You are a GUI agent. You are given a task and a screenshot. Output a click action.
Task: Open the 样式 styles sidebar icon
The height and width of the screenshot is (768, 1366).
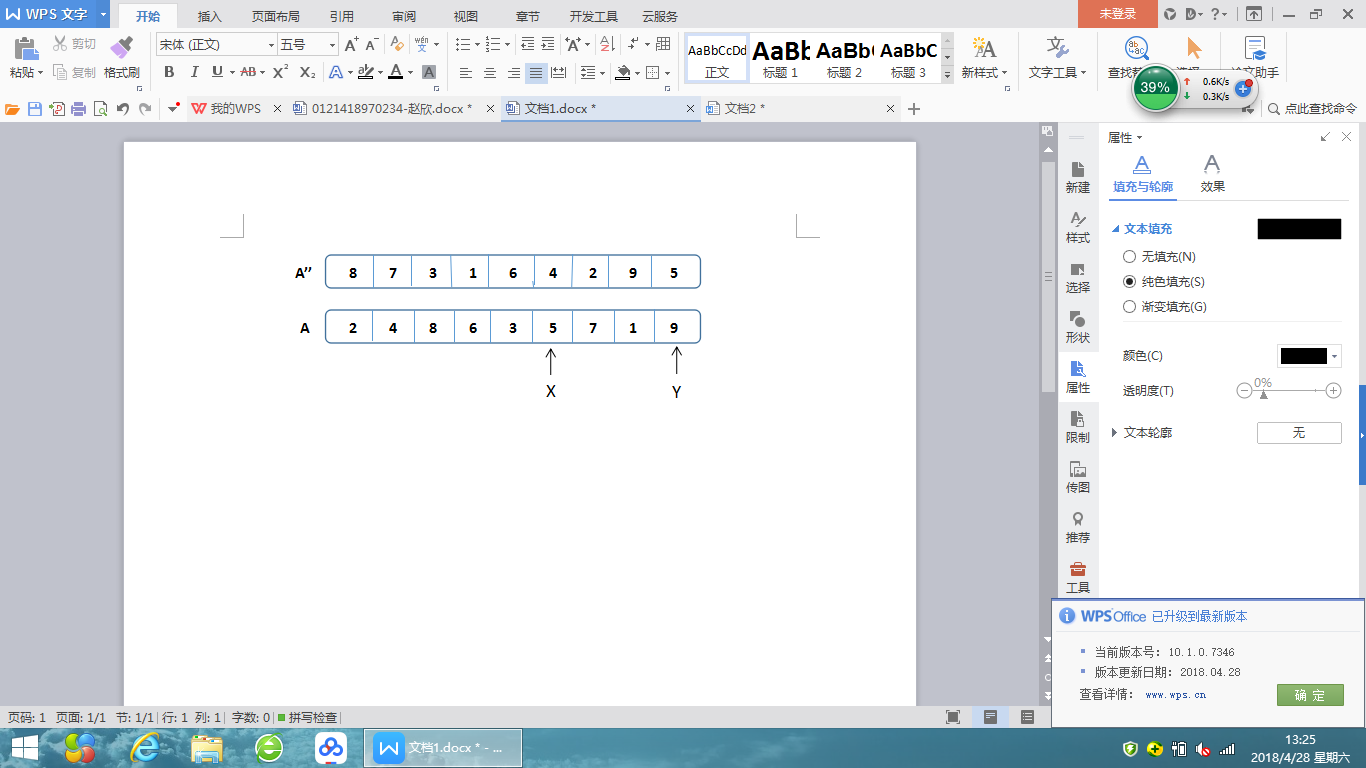point(1077,227)
